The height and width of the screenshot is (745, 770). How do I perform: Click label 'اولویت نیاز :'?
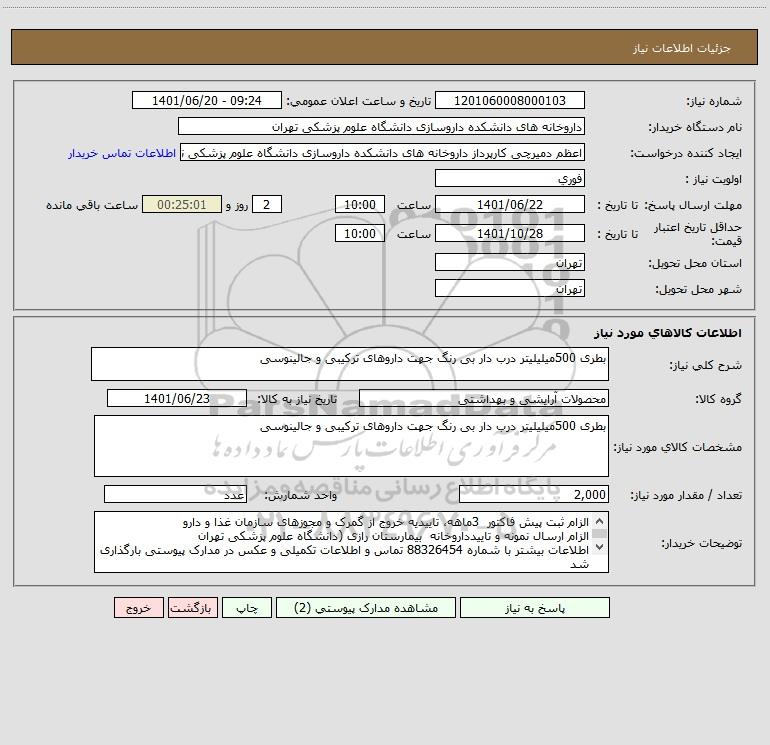pos(713,179)
